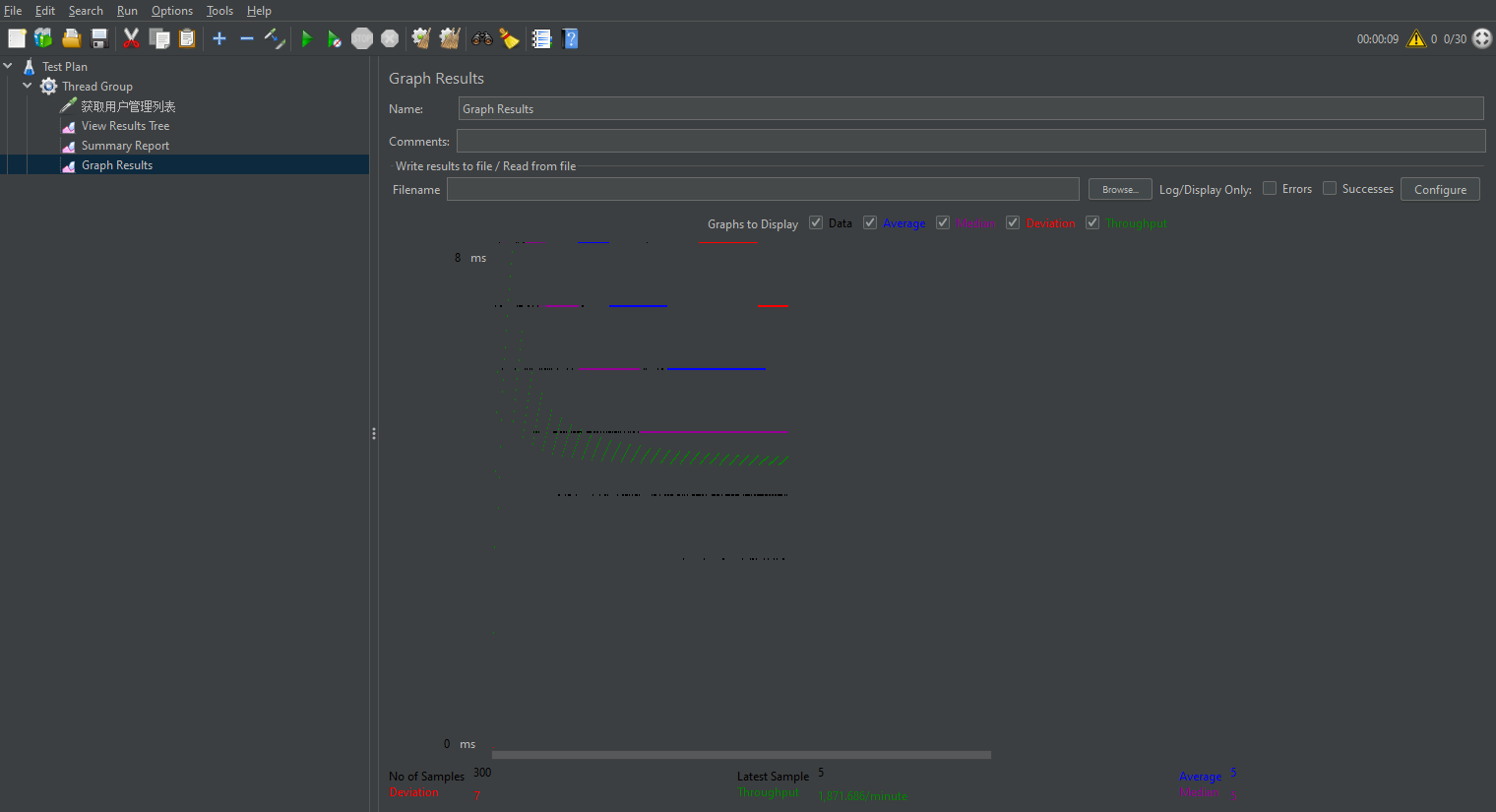Click the 0/30 thread count text
1496x812 pixels.
tap(1455, 39)
